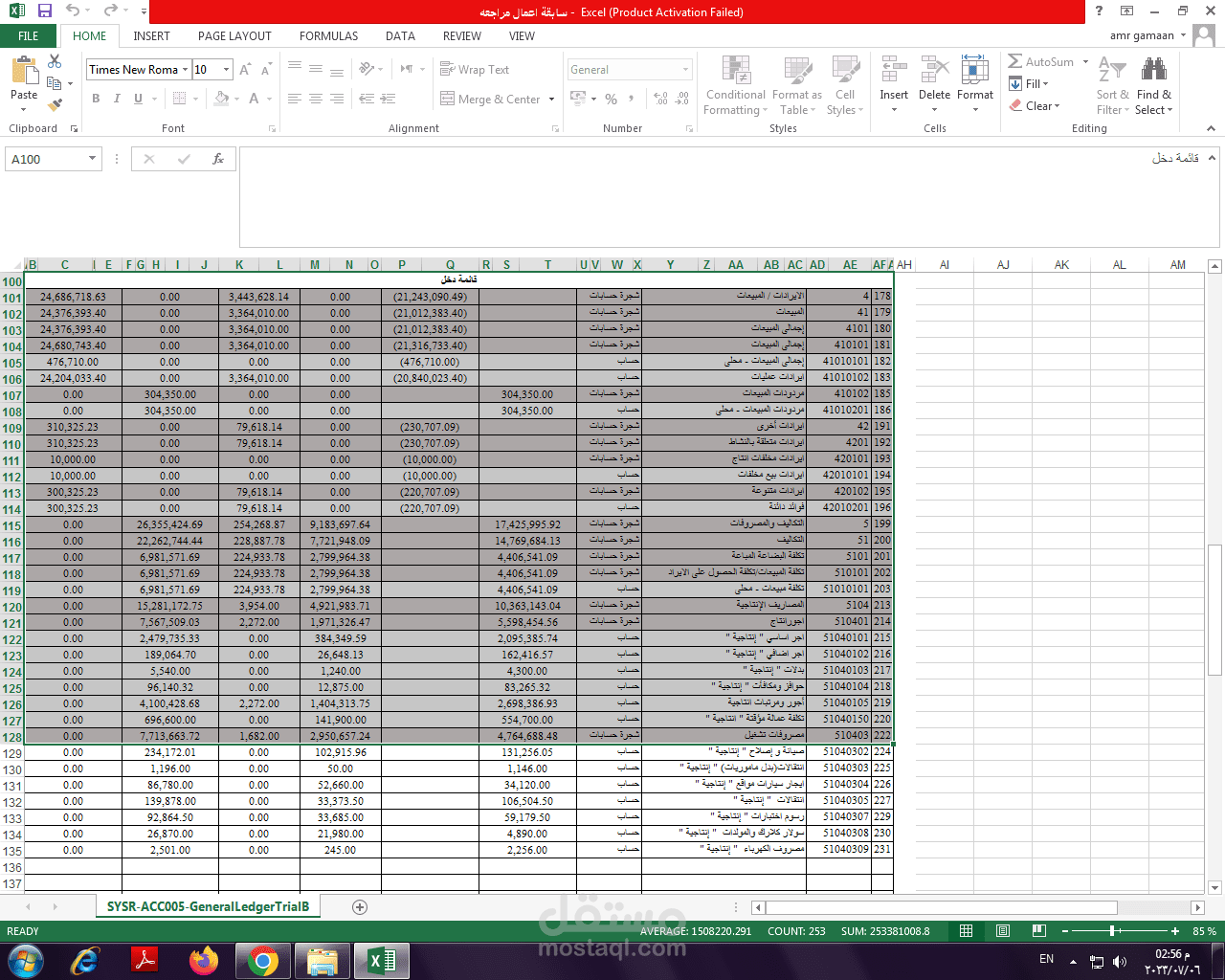This screenshot has width=1225, height=980.
Task: Click the Cut scissors icon
Action: [x=55, y=61]
